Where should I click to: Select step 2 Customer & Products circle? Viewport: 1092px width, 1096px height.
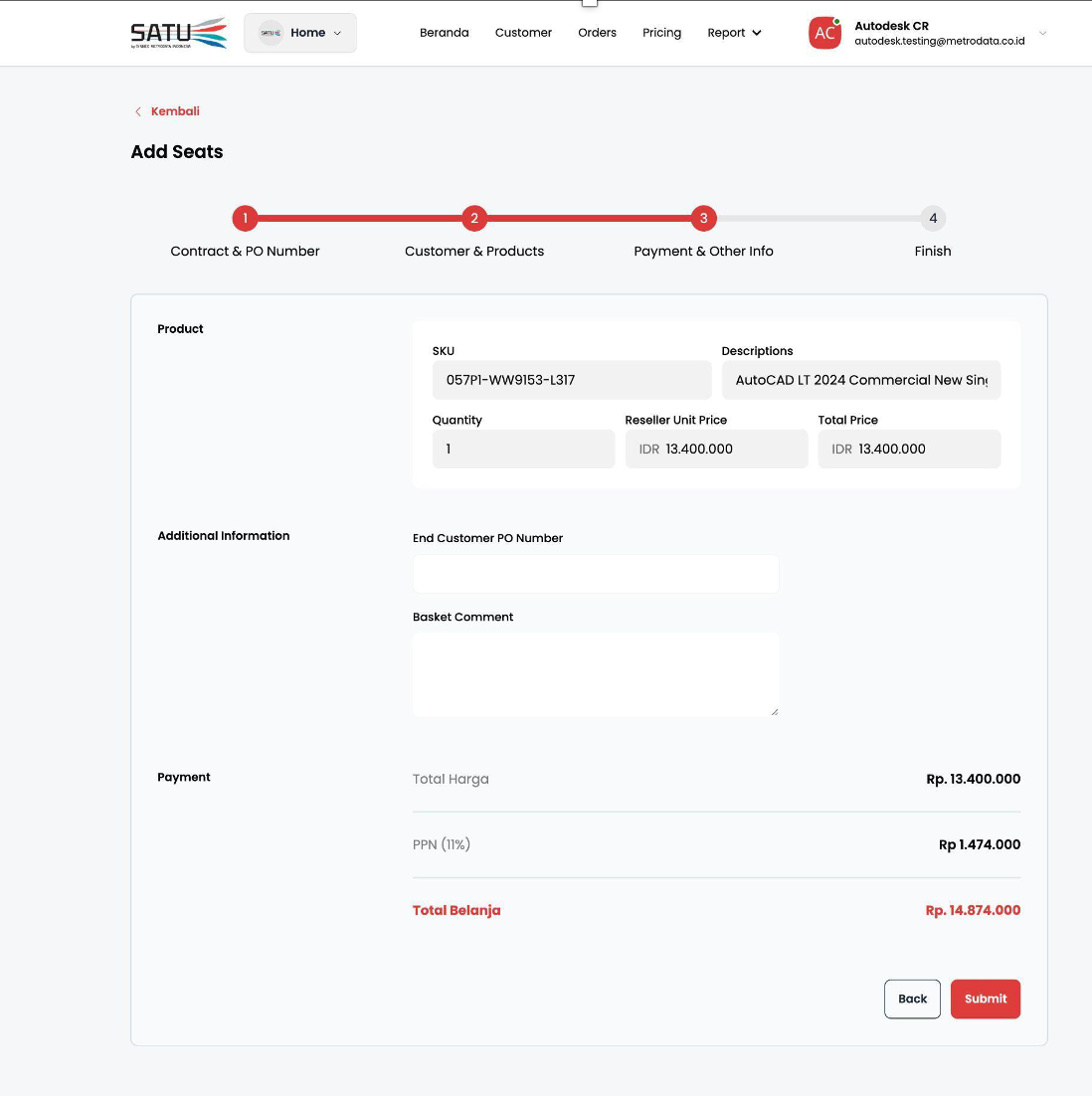tap(474, 218)
